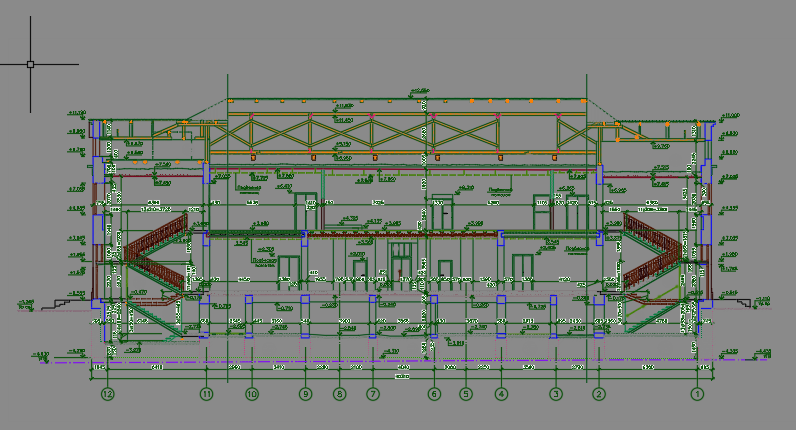Image resolution: width=796 pixels, height=430 pixels.
Task: Click grid axis bubble 12
Action: 108,395
